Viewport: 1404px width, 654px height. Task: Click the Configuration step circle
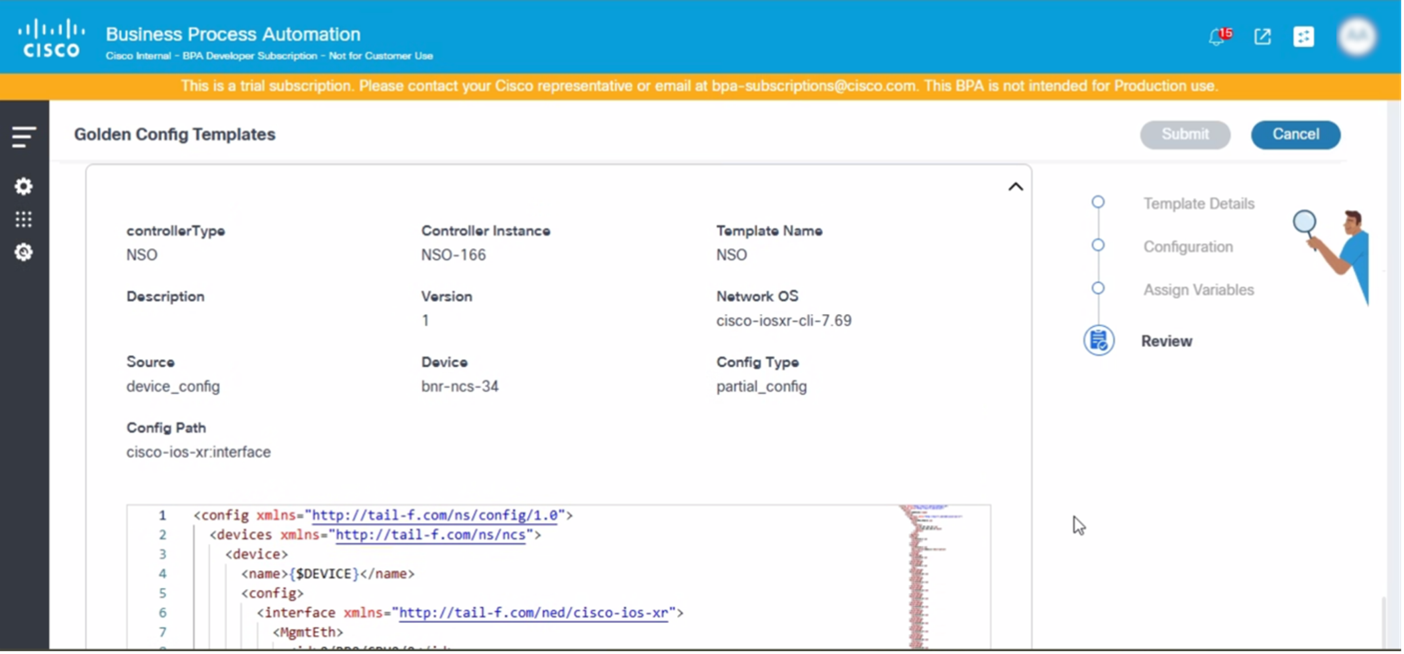1098,245
